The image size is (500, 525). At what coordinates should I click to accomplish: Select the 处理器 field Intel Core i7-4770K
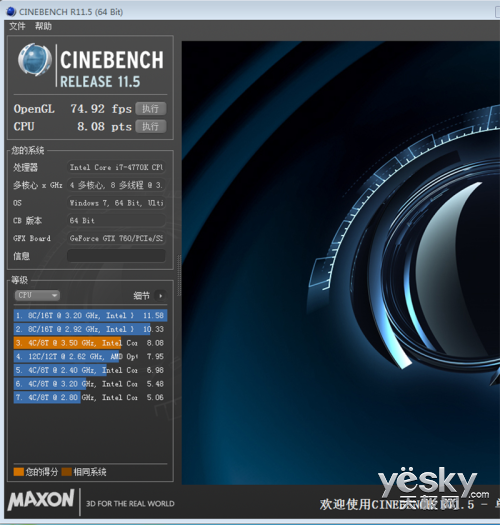click(116, 167)
